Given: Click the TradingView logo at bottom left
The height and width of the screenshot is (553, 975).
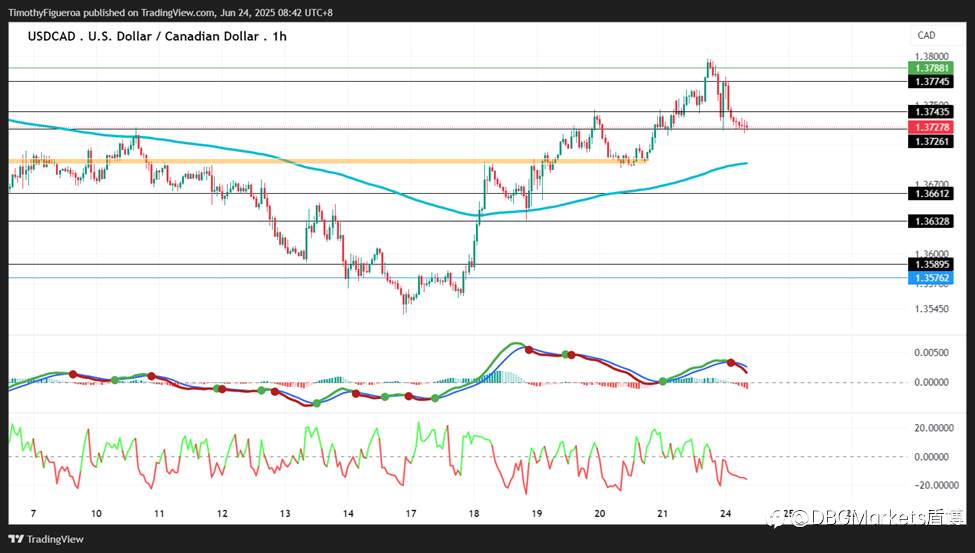Looking at the screenshot, I should (46, 539).
